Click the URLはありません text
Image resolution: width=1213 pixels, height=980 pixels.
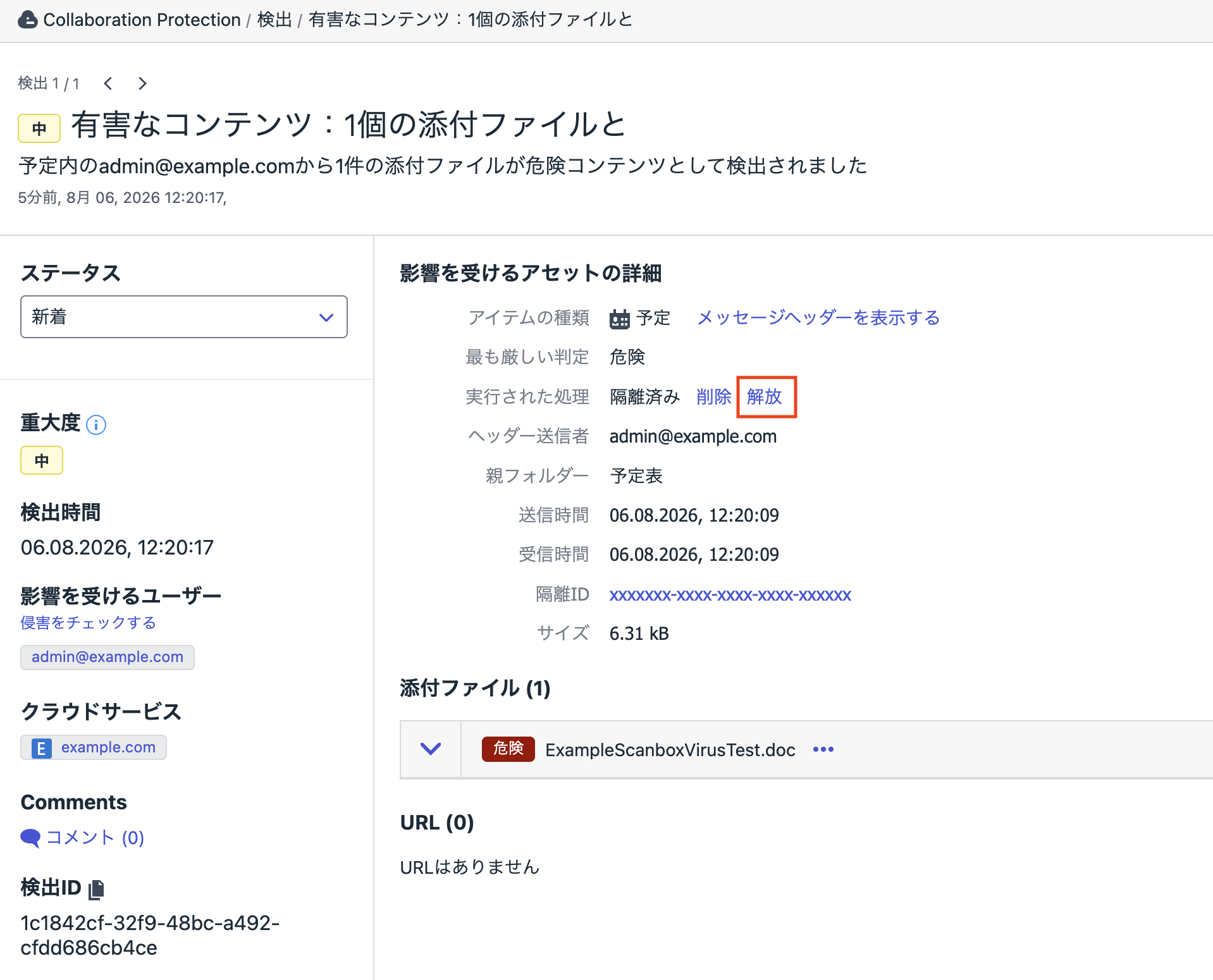470,867
